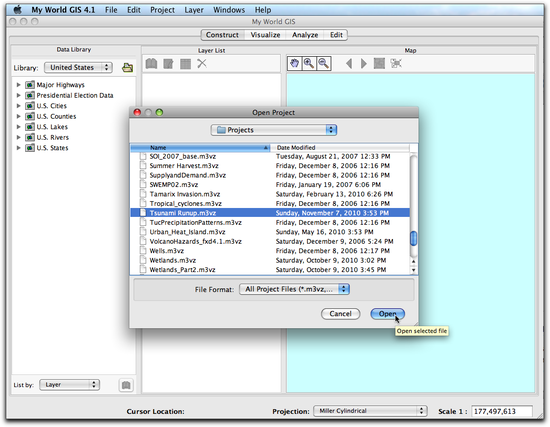Select Summer Harvest.m3vz file
The width and height of the screenshot is (550, 427).
coord(270,166)
